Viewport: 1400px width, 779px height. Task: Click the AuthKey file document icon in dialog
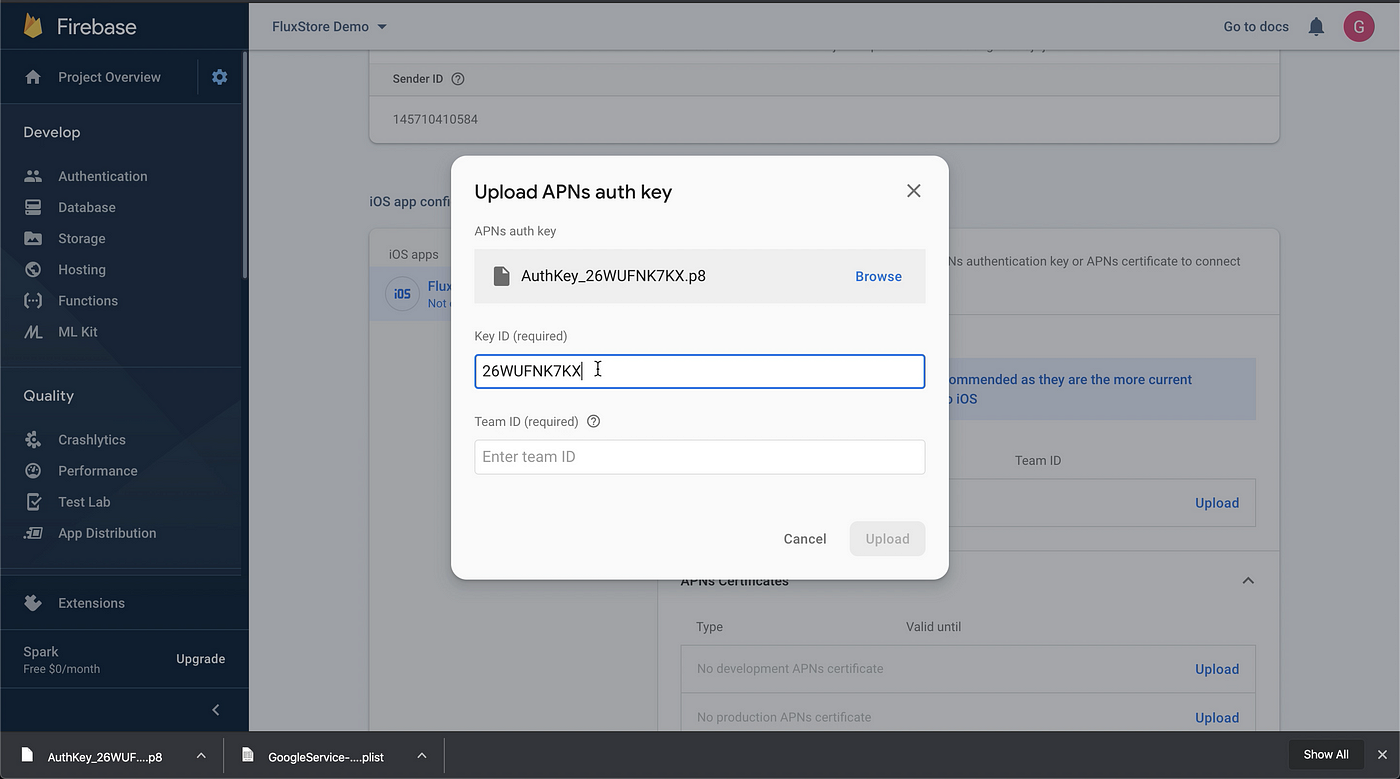[x=501, y=276]
